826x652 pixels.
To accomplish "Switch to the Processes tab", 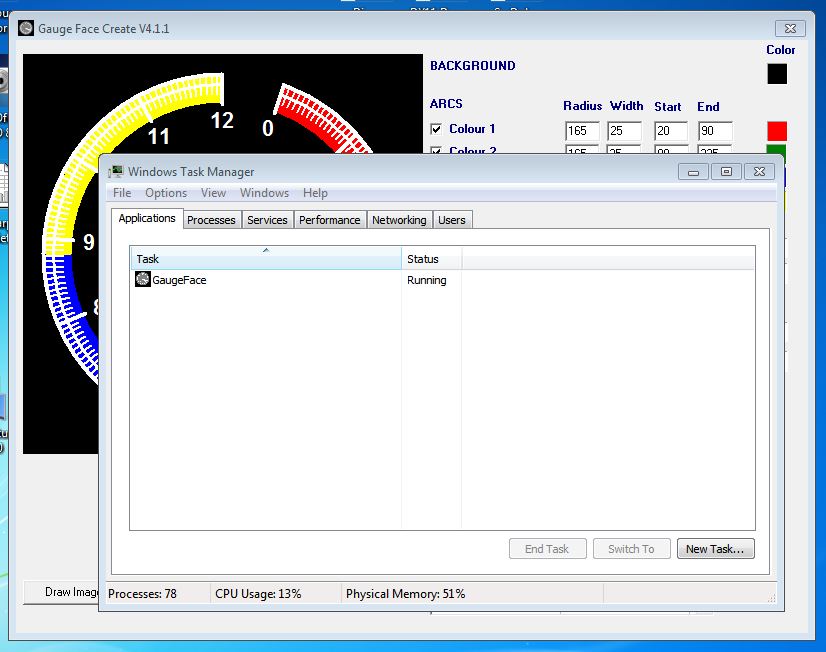I will (x=211, y=220).
